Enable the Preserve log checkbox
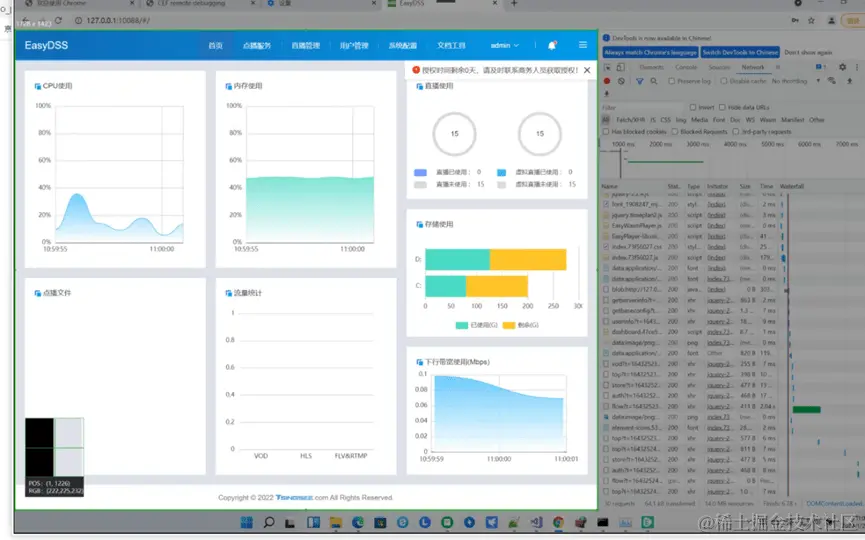 [x=671, y=81]
